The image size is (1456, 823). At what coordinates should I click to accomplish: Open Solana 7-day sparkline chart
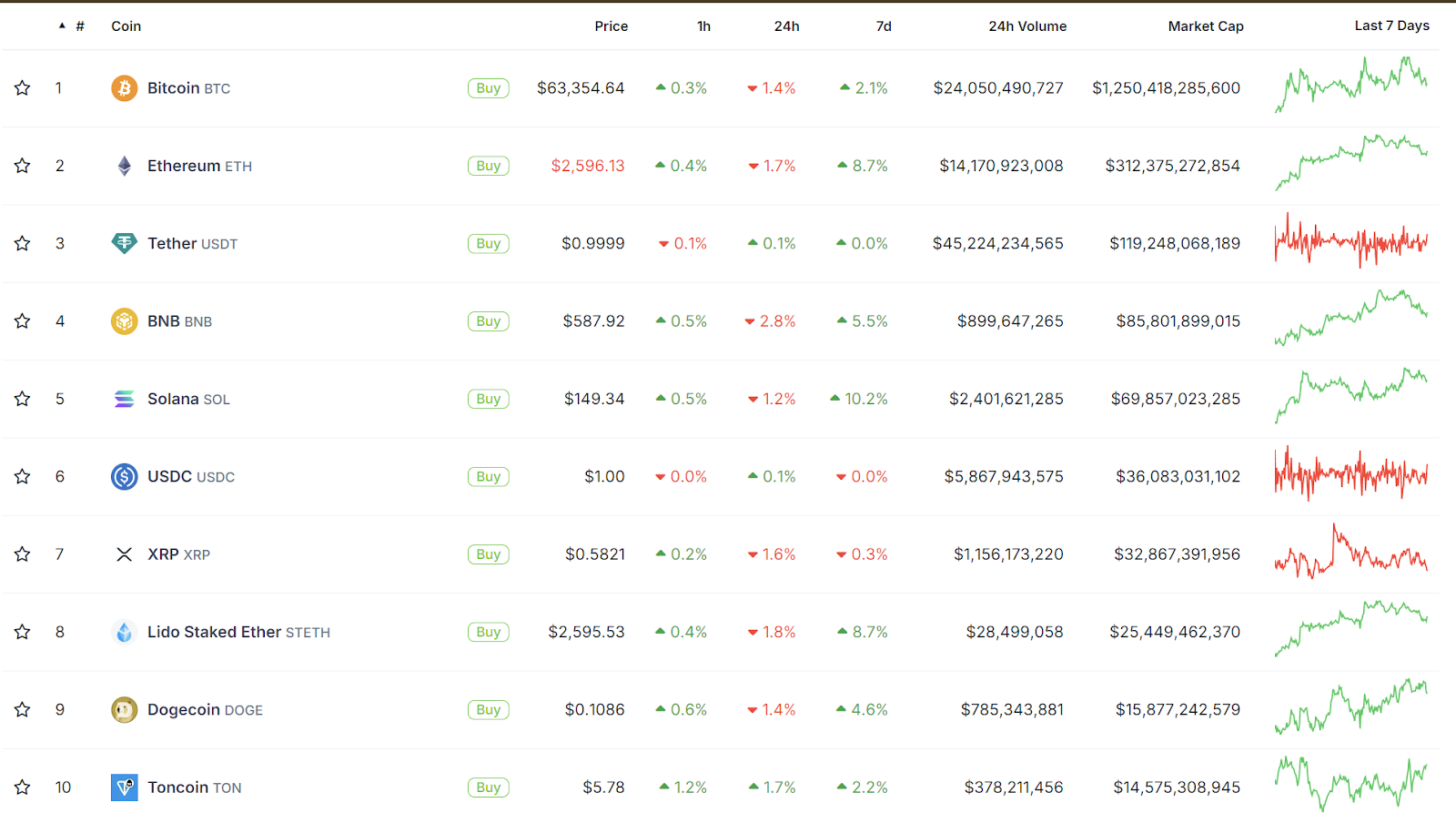(1351, 396)
